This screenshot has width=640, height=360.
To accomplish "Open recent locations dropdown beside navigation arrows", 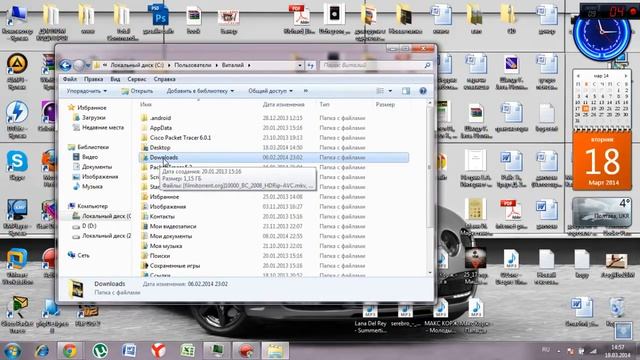I will point(88,65).
